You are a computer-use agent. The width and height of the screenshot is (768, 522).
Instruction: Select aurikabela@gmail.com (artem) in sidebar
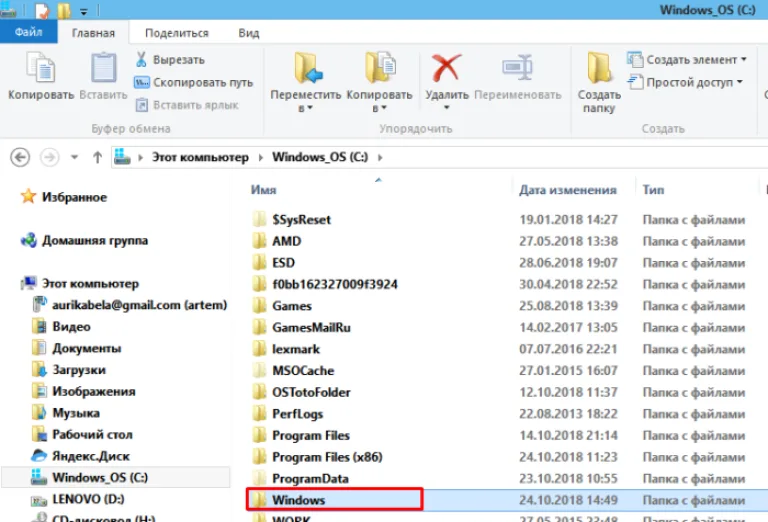coord(129,305)
